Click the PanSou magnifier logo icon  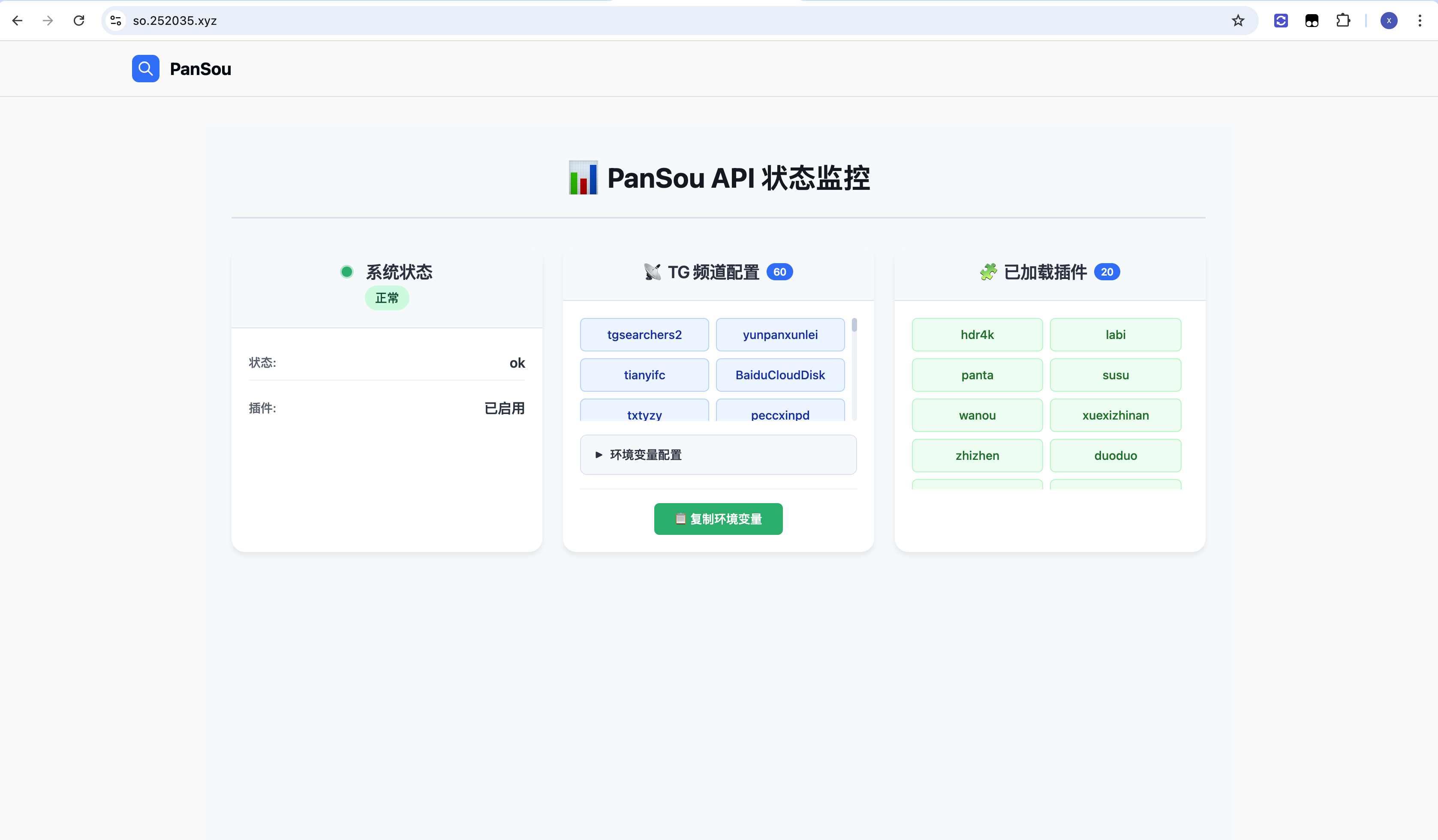145,69
